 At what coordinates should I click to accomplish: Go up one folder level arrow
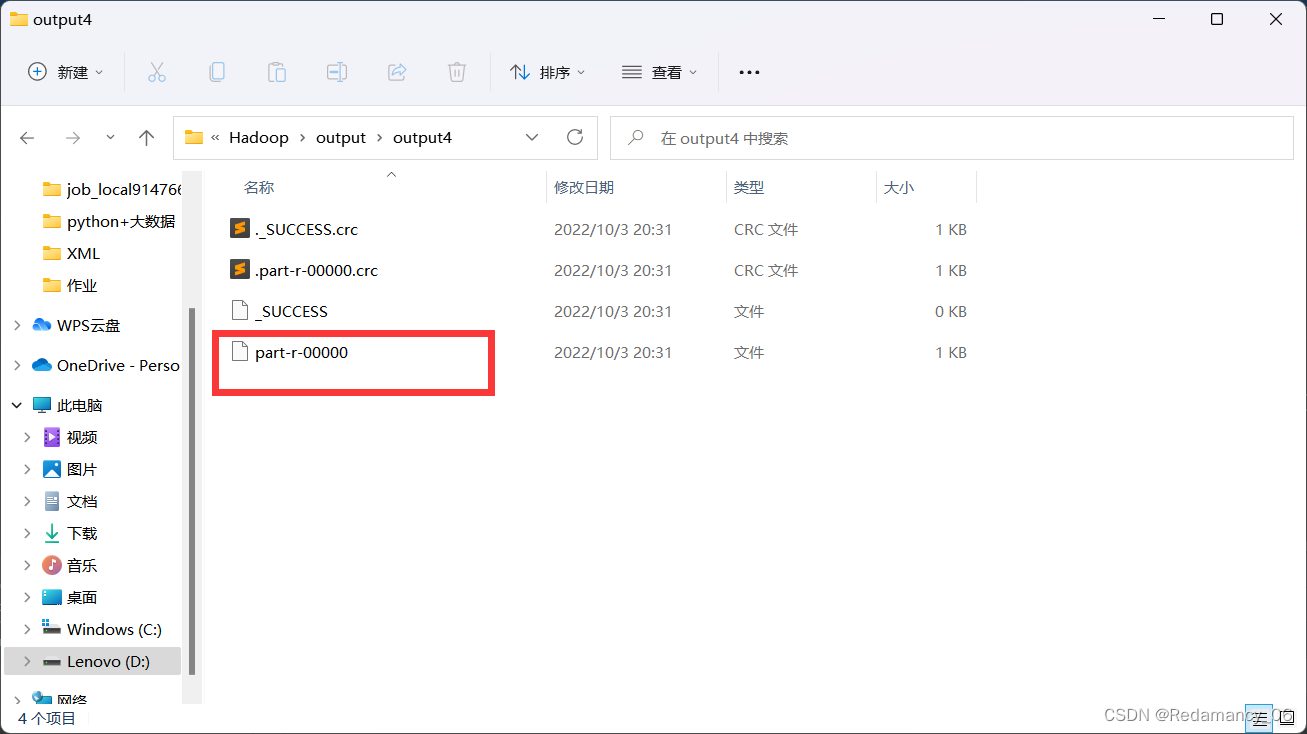coord(146,138)
